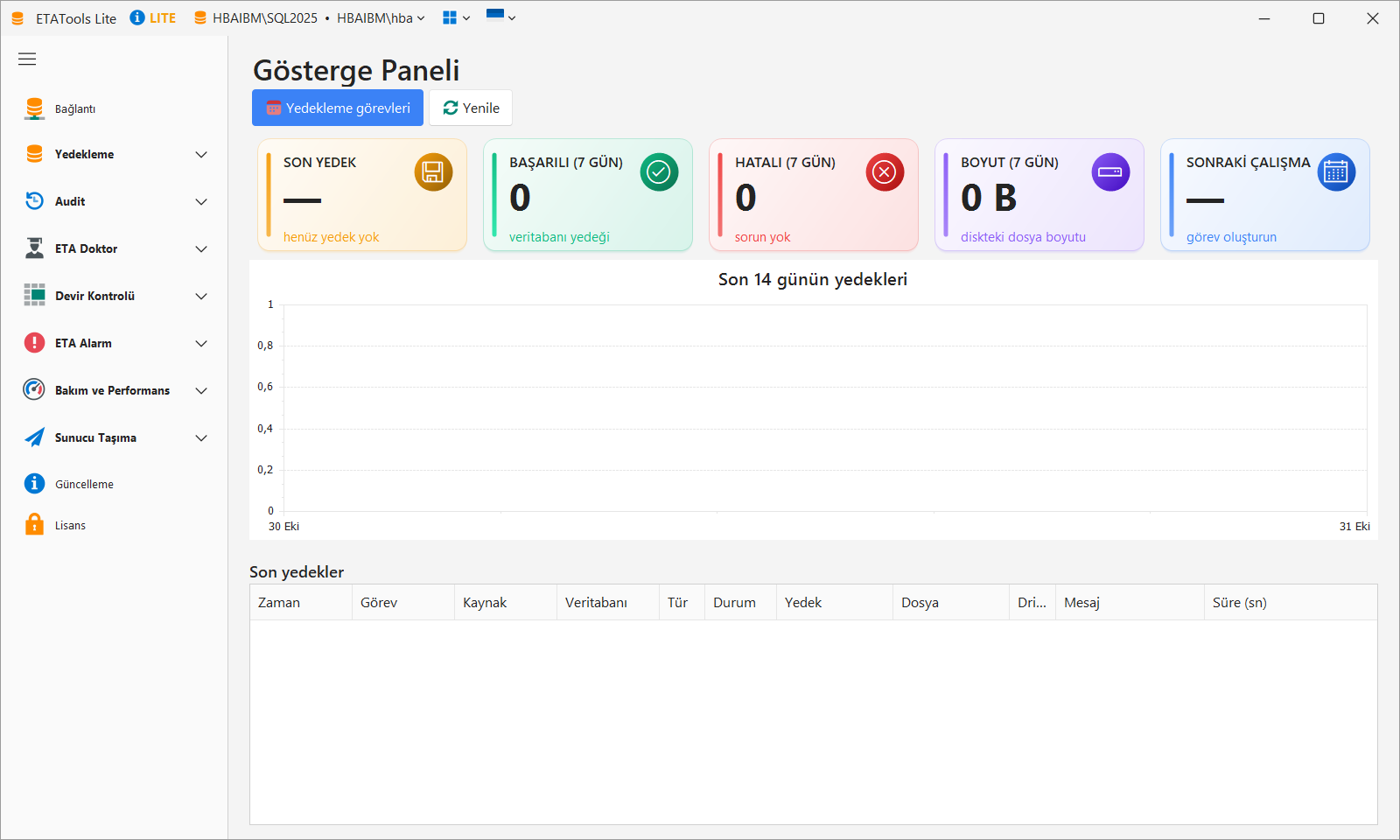Click the purple drive icon on BOYUT card

pyautogui.click(x=1110, y=172)
